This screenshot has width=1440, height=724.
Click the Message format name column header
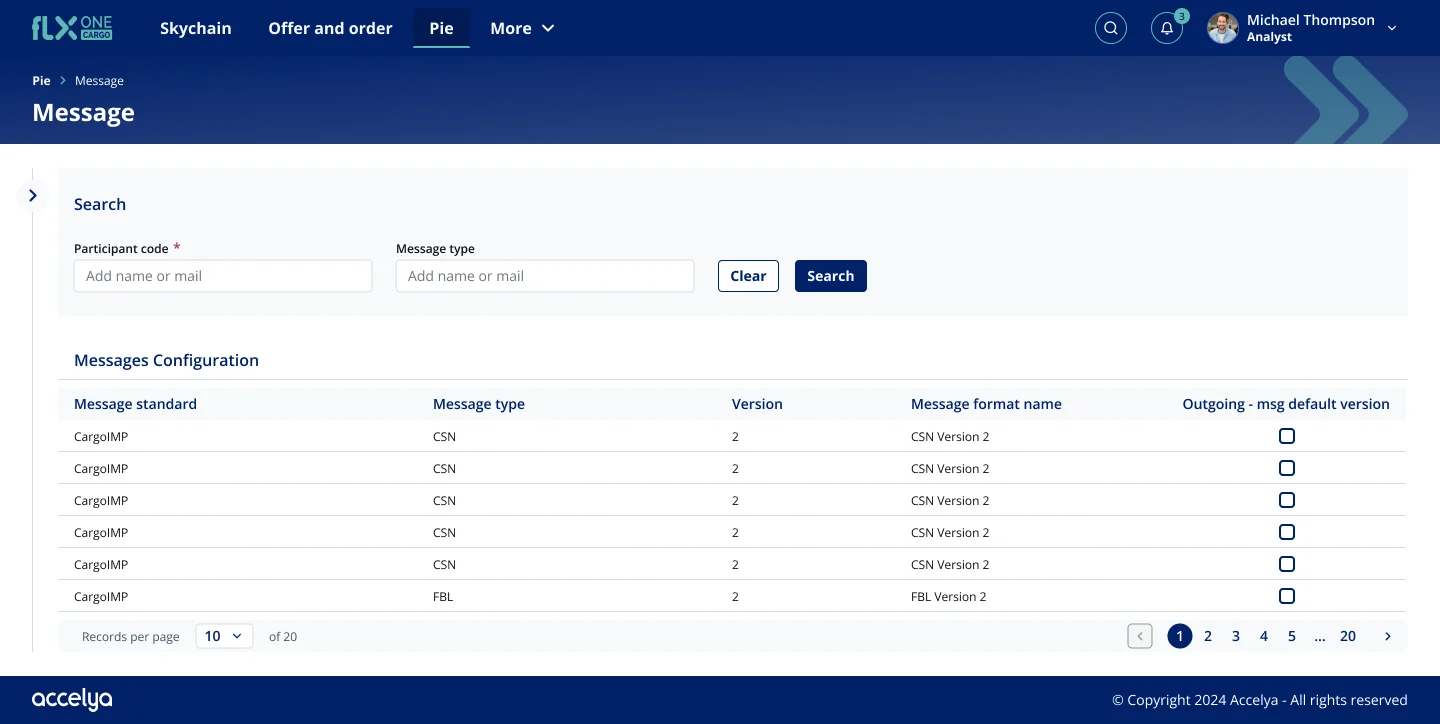tap(986, 404)
